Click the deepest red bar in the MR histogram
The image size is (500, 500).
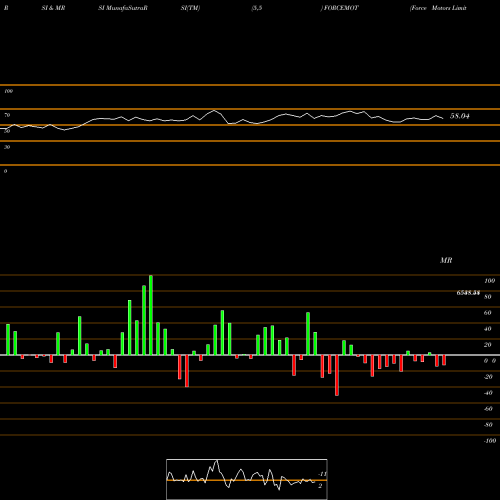[337, 375]
